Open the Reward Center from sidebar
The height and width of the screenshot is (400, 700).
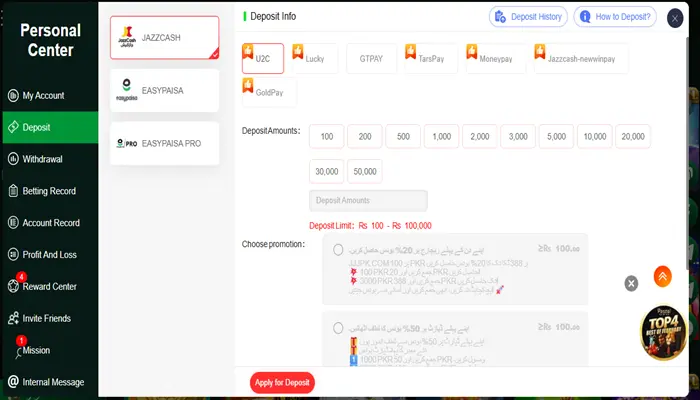point(49,287)
